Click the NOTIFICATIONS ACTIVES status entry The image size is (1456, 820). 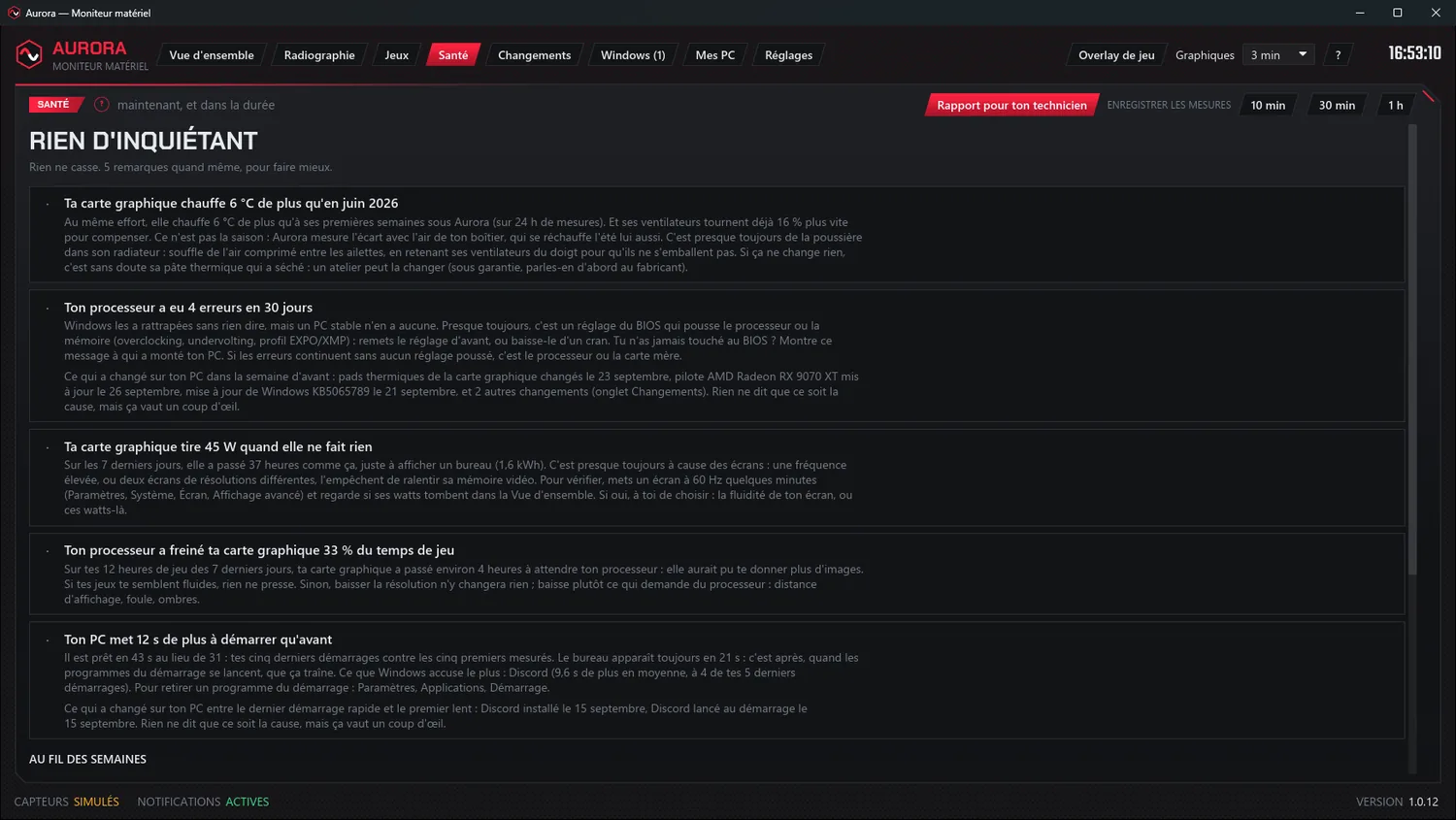pyautogui.click(x=203, y=802)
